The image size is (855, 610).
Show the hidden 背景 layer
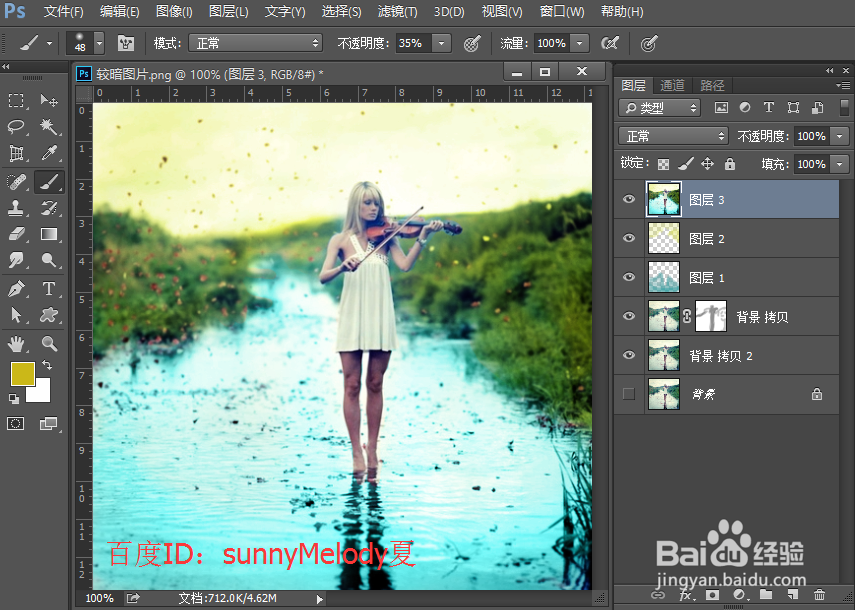pyautogui.click(x=629, y=394)
